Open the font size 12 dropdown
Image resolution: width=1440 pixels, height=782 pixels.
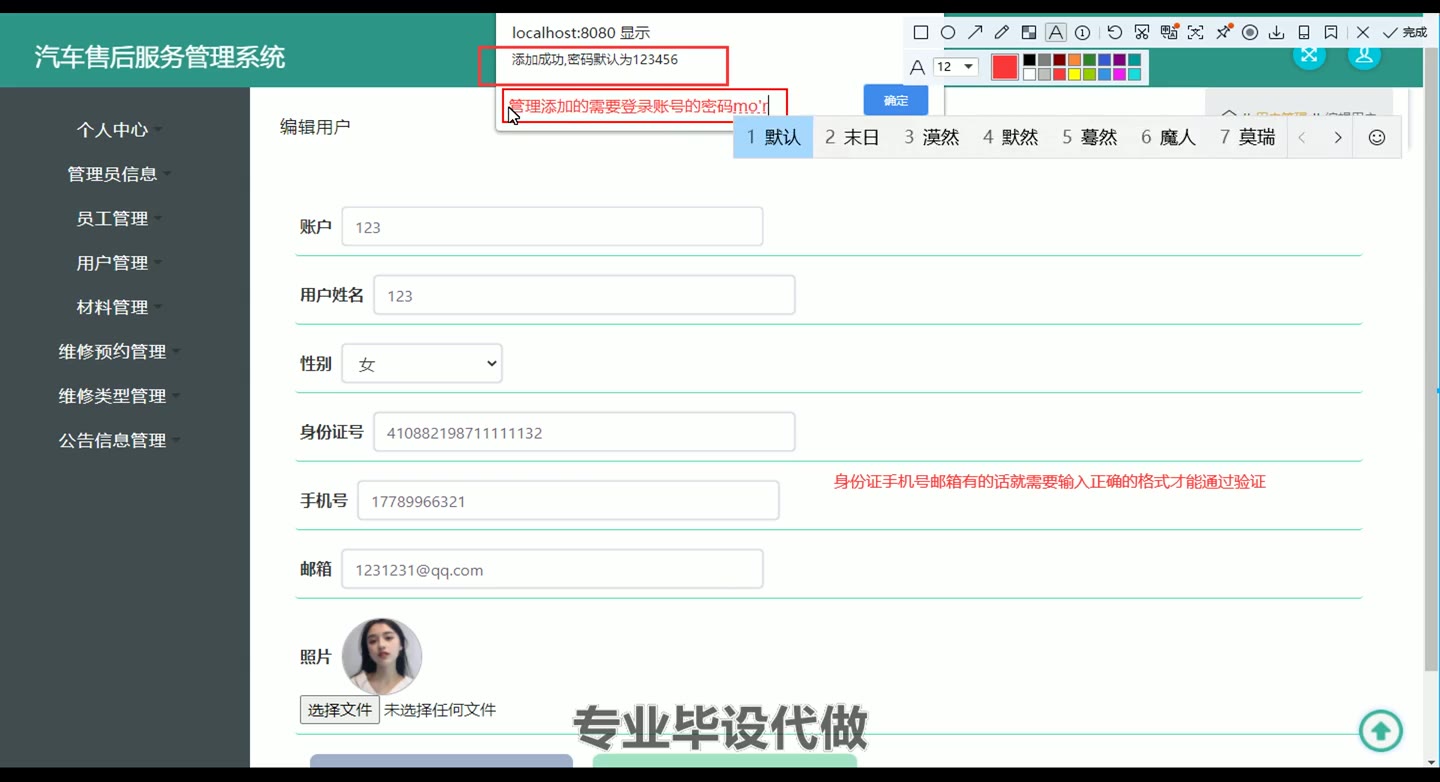[956, 66]
